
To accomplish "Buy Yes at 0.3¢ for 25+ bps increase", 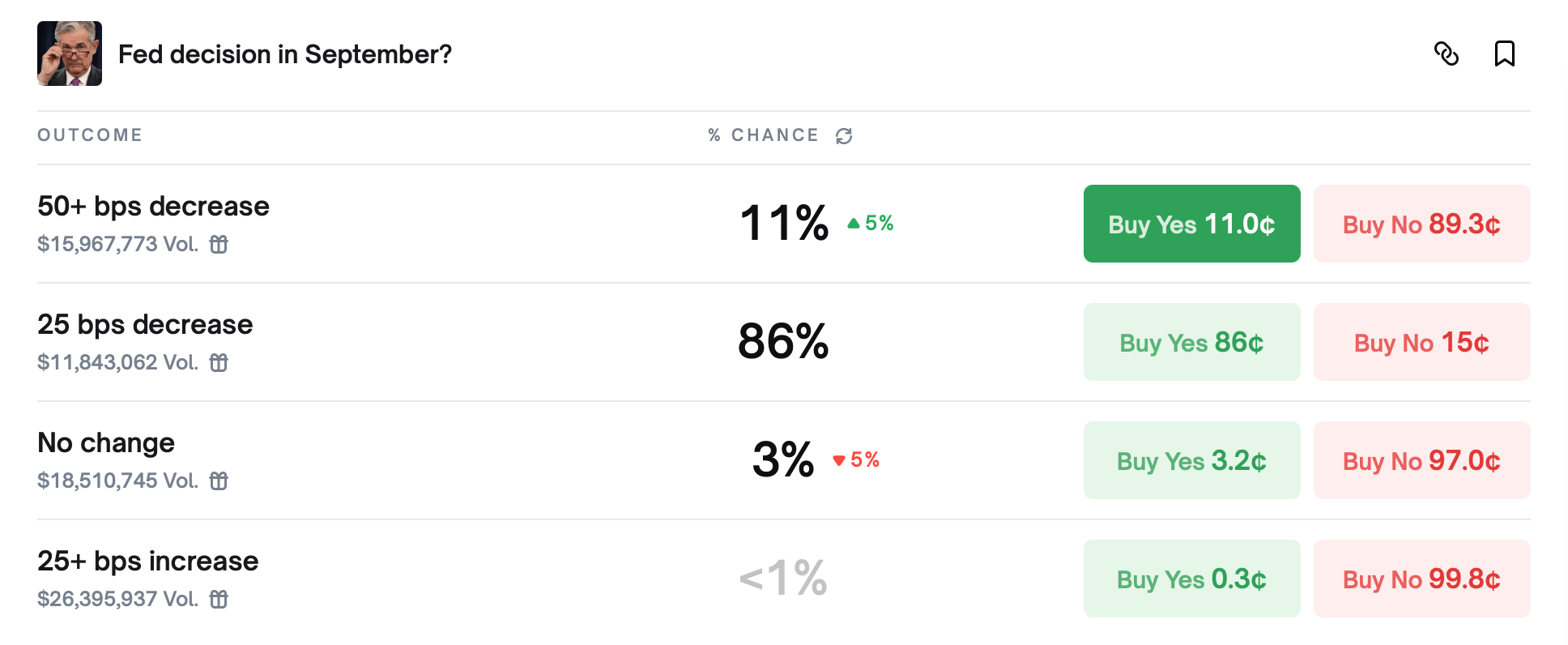I will point(1191,579).
